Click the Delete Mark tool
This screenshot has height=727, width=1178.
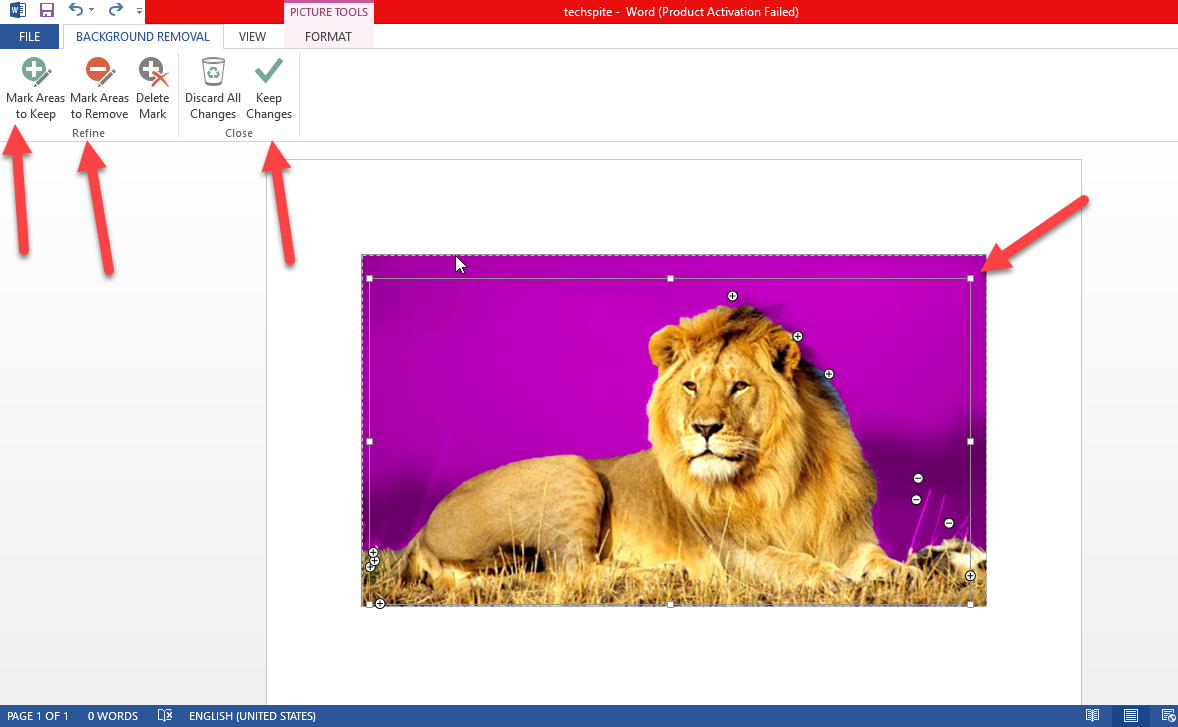152,88
